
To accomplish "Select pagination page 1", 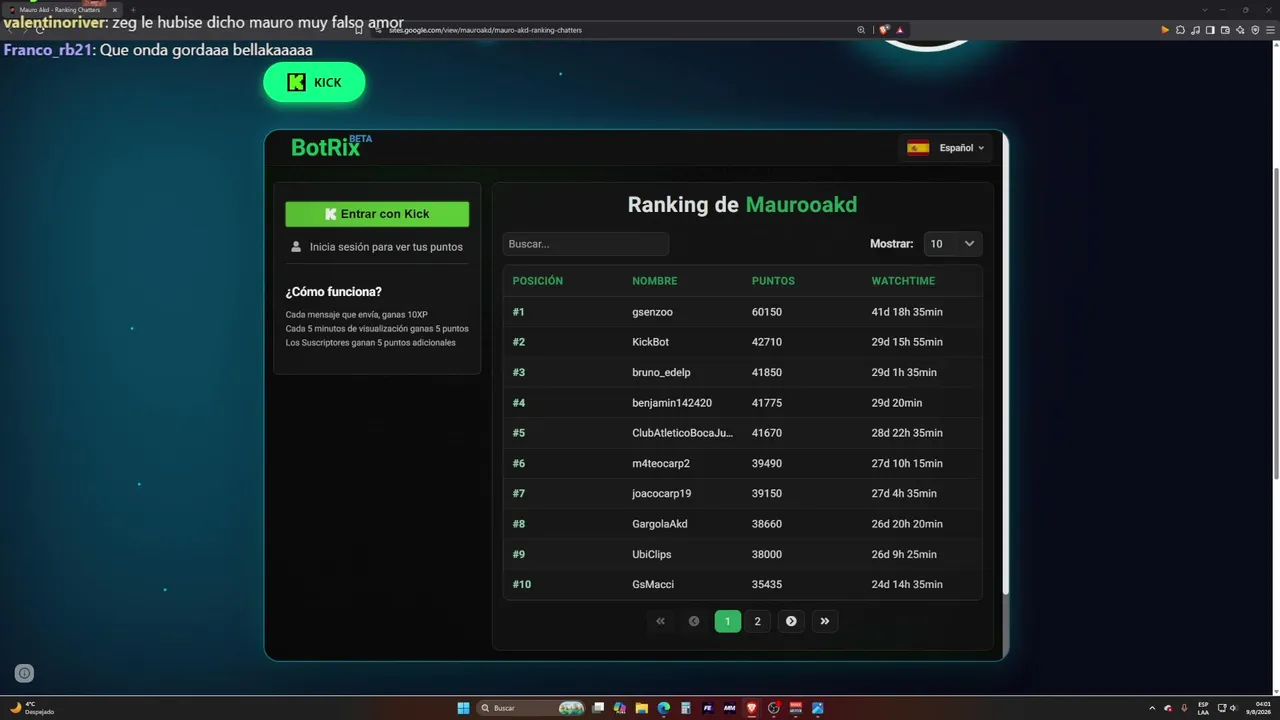I will [727, 621].
